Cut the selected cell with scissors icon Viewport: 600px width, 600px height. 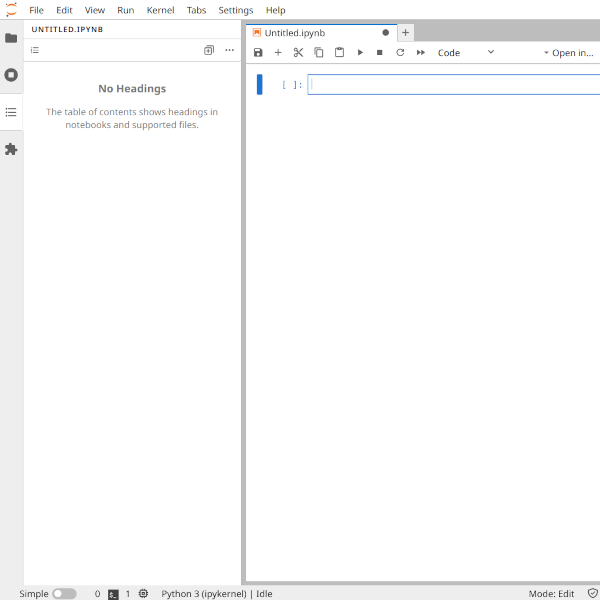(x=298, y=52)
